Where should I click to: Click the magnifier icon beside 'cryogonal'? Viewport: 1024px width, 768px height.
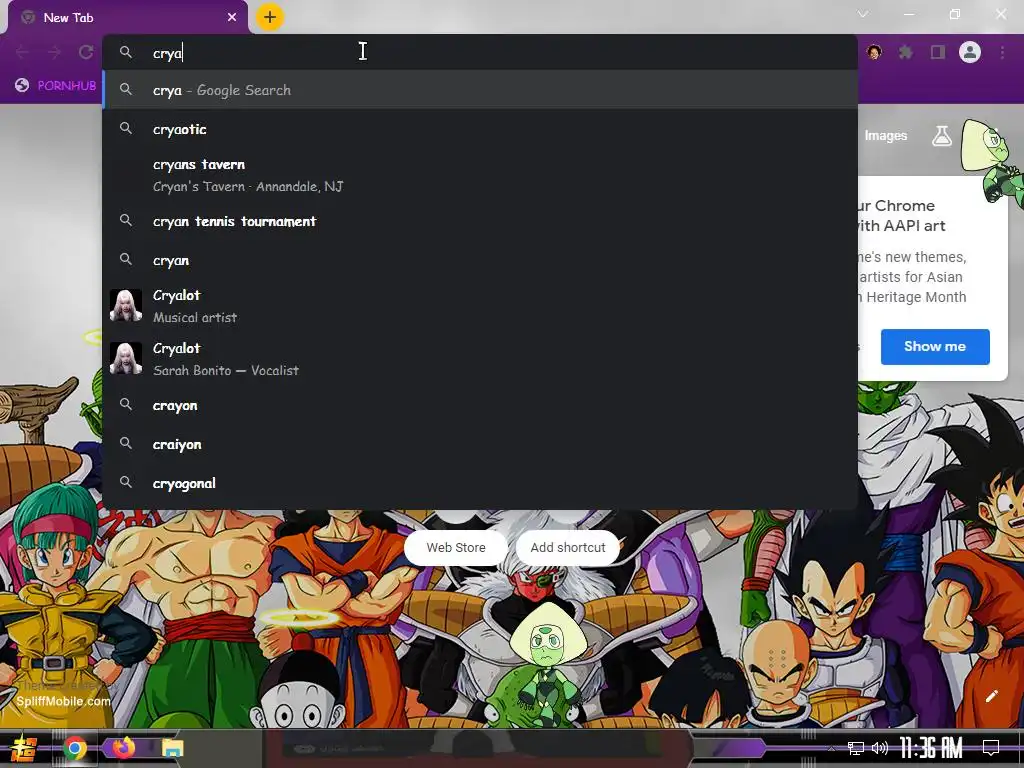tap(126, 482)
